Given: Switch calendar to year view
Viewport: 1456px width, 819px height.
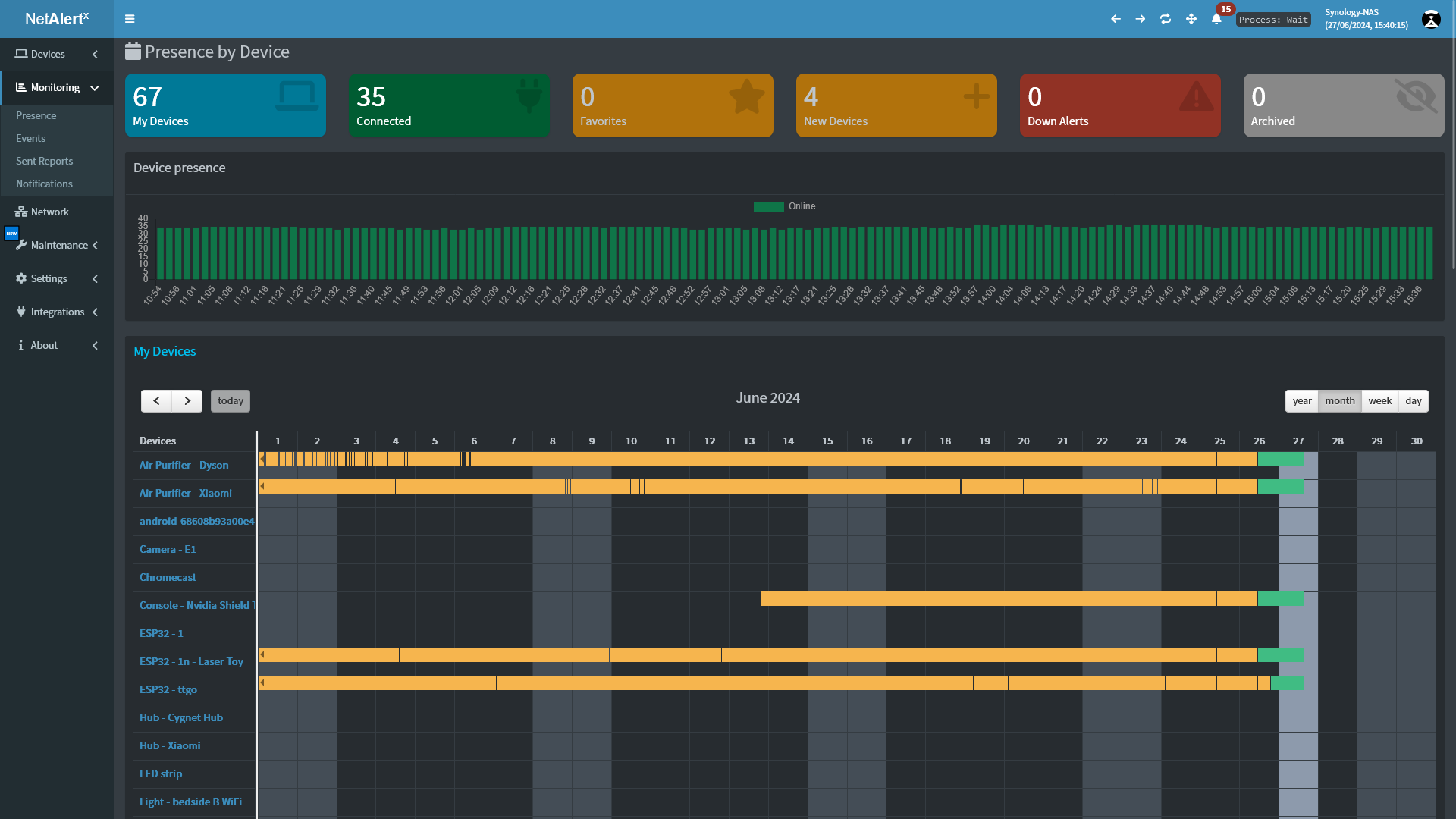Looking at the screenshot, I should (x=1302, y=401).
